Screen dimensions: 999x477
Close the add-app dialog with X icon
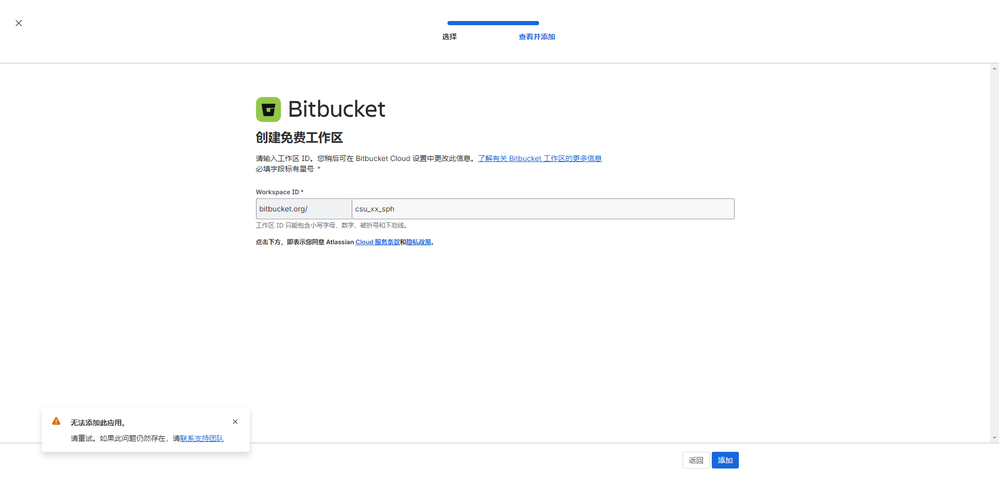pyautogui.click(x=18, y=23)
